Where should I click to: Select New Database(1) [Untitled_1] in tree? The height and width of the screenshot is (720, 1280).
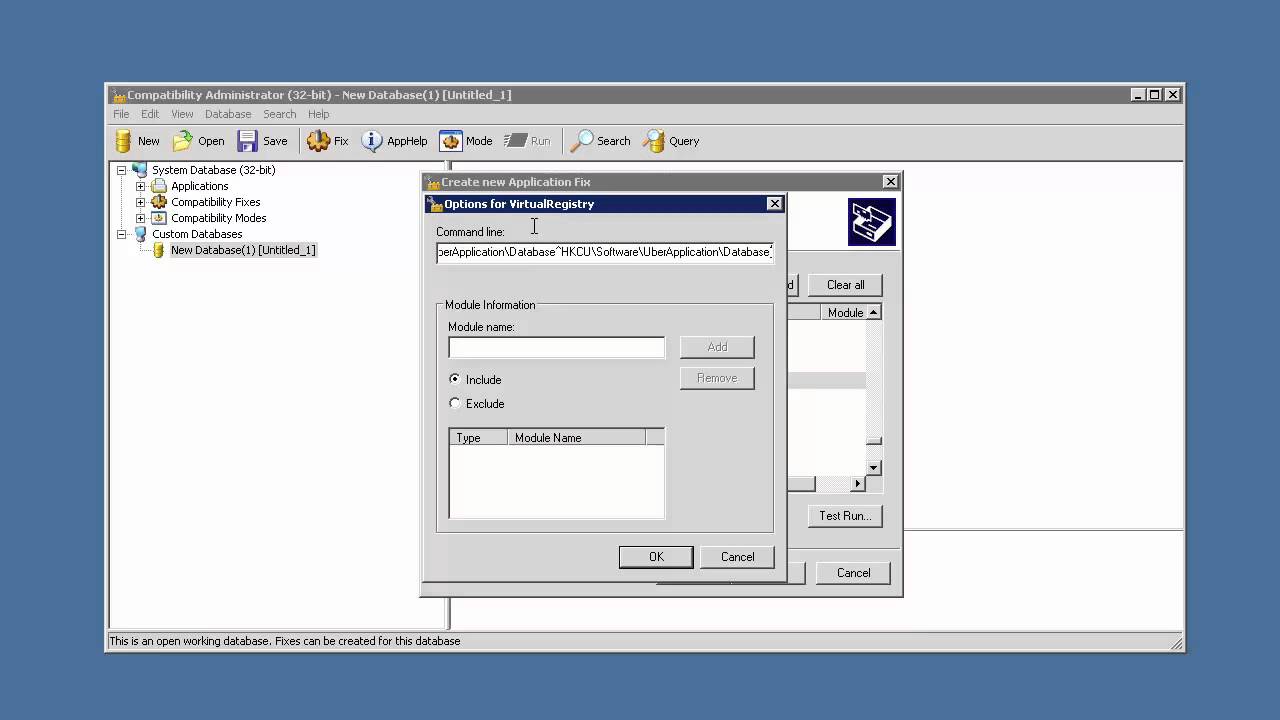click(243, 250)
